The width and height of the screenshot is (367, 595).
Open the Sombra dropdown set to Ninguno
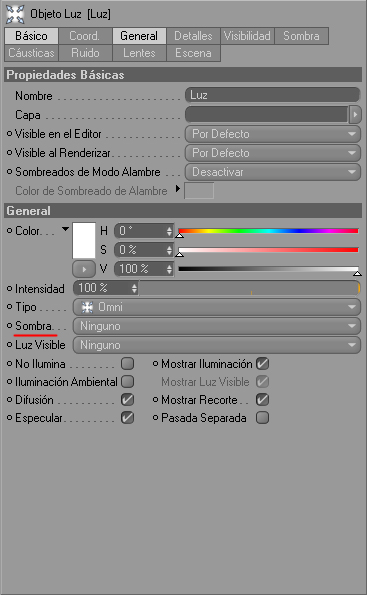coord(217,326)
